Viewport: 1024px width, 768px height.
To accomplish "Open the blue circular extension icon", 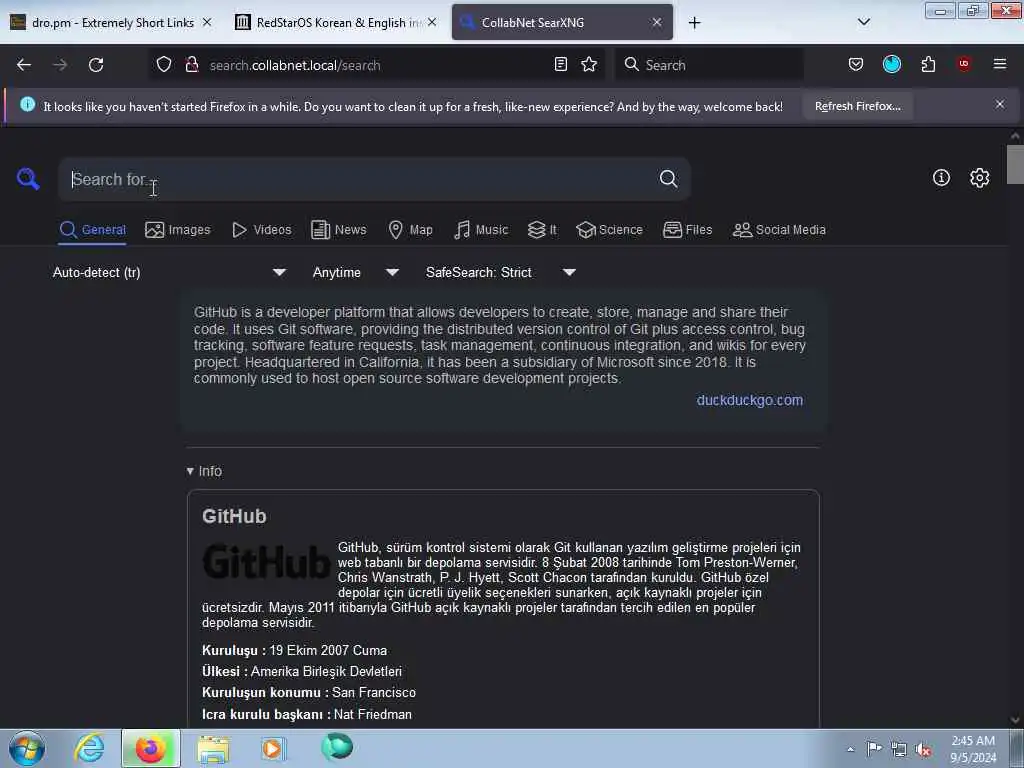I will [891, 64].
